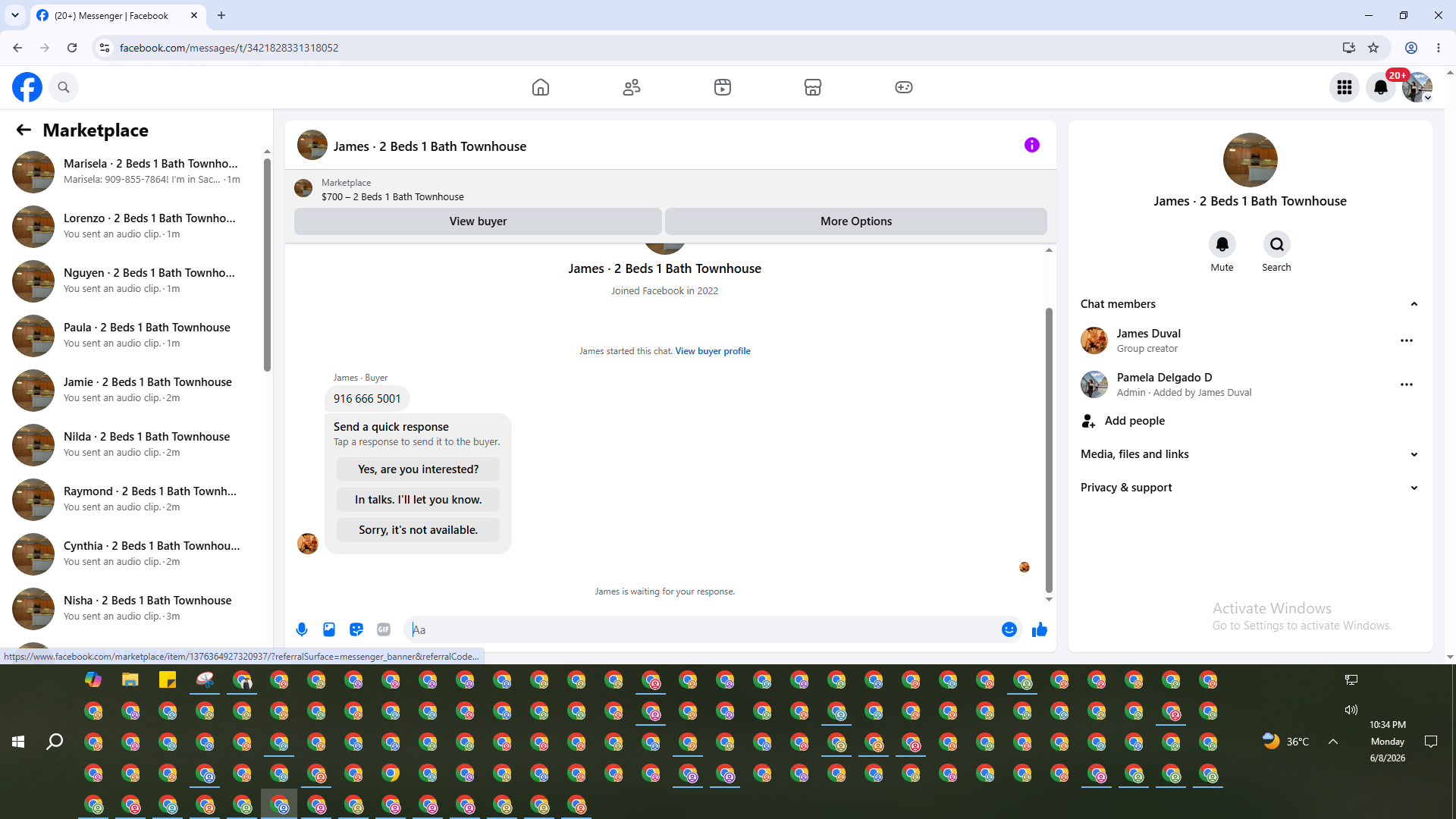The width and height of the screenshot is (1456, 819).
Task: Send quick reply 'In talks. I'll let you know.'
Action: [x=419, y=500]
